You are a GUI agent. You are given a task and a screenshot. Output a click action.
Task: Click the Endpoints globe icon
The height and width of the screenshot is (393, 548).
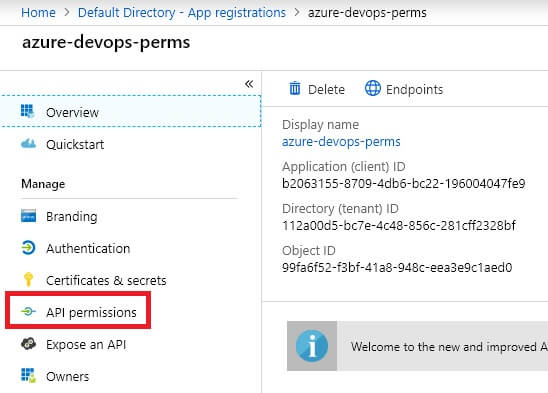[373, 88]
